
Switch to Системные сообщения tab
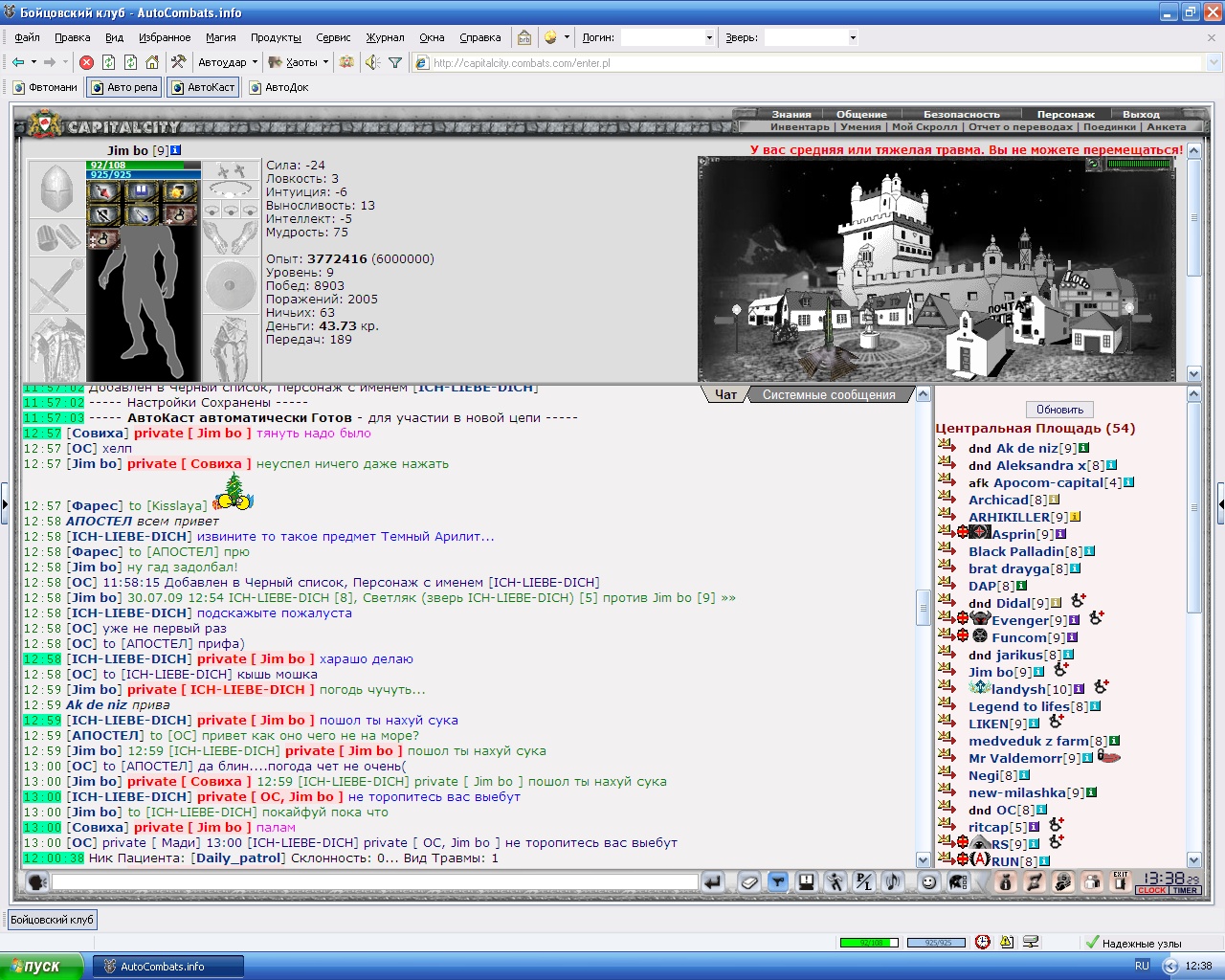coord(829,394)
